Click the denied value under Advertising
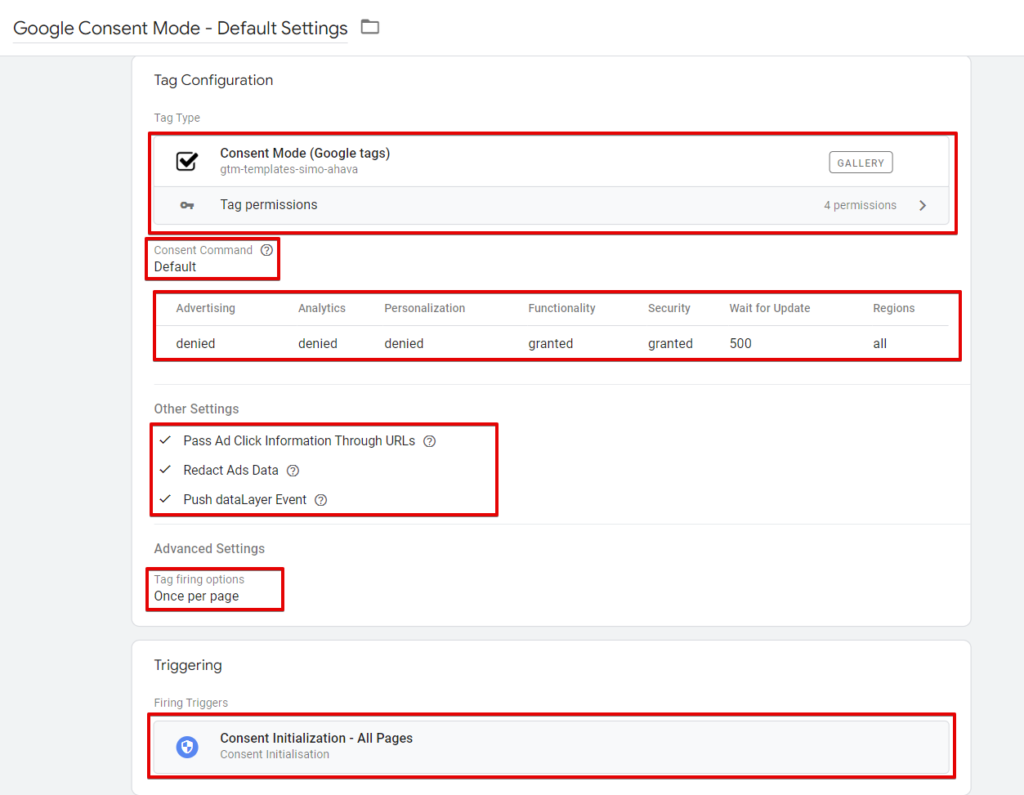Viewport: 1024px width, 795px height. [195, 344]
